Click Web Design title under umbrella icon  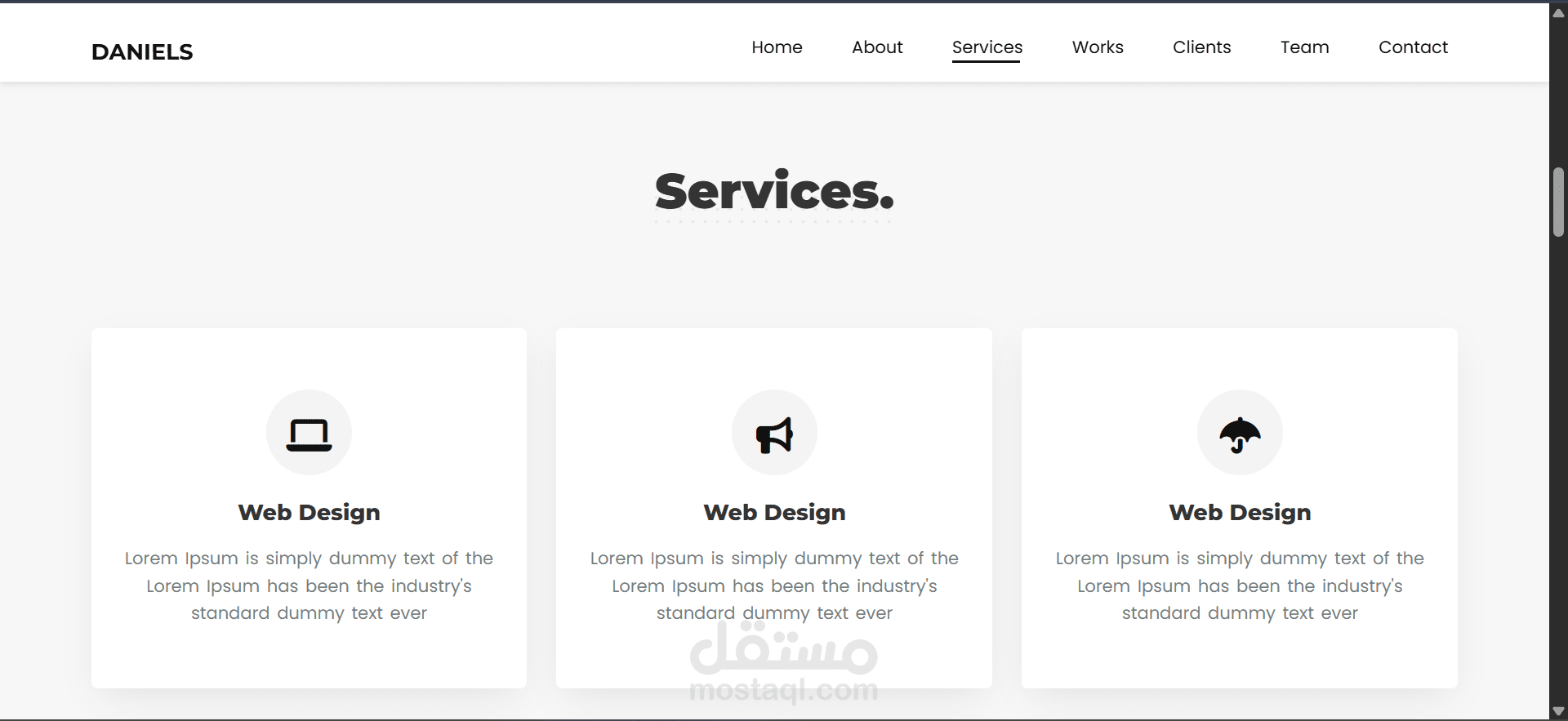1240,512
